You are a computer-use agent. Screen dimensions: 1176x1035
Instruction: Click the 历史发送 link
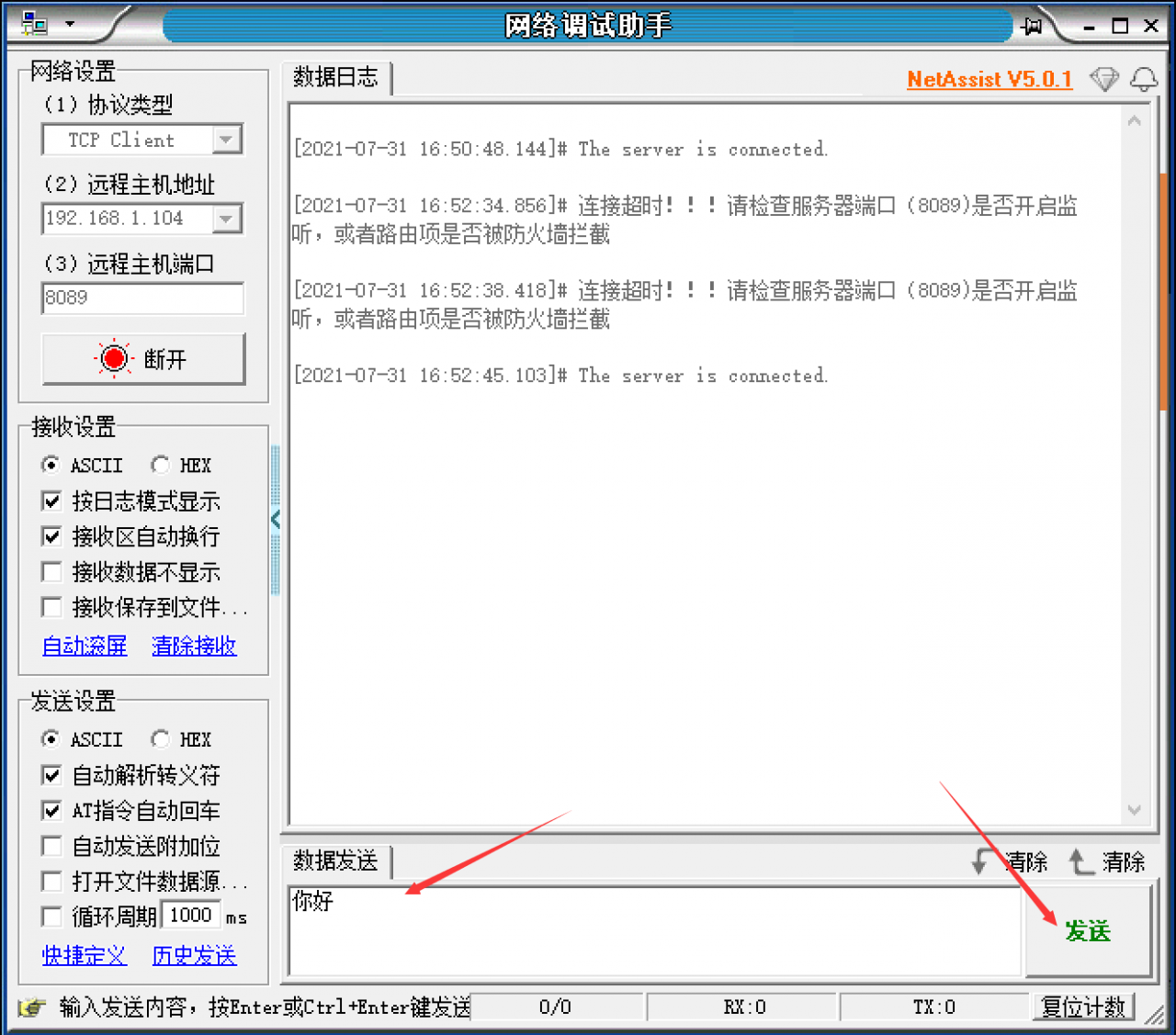pyautogui.click(x=194, y=955)
